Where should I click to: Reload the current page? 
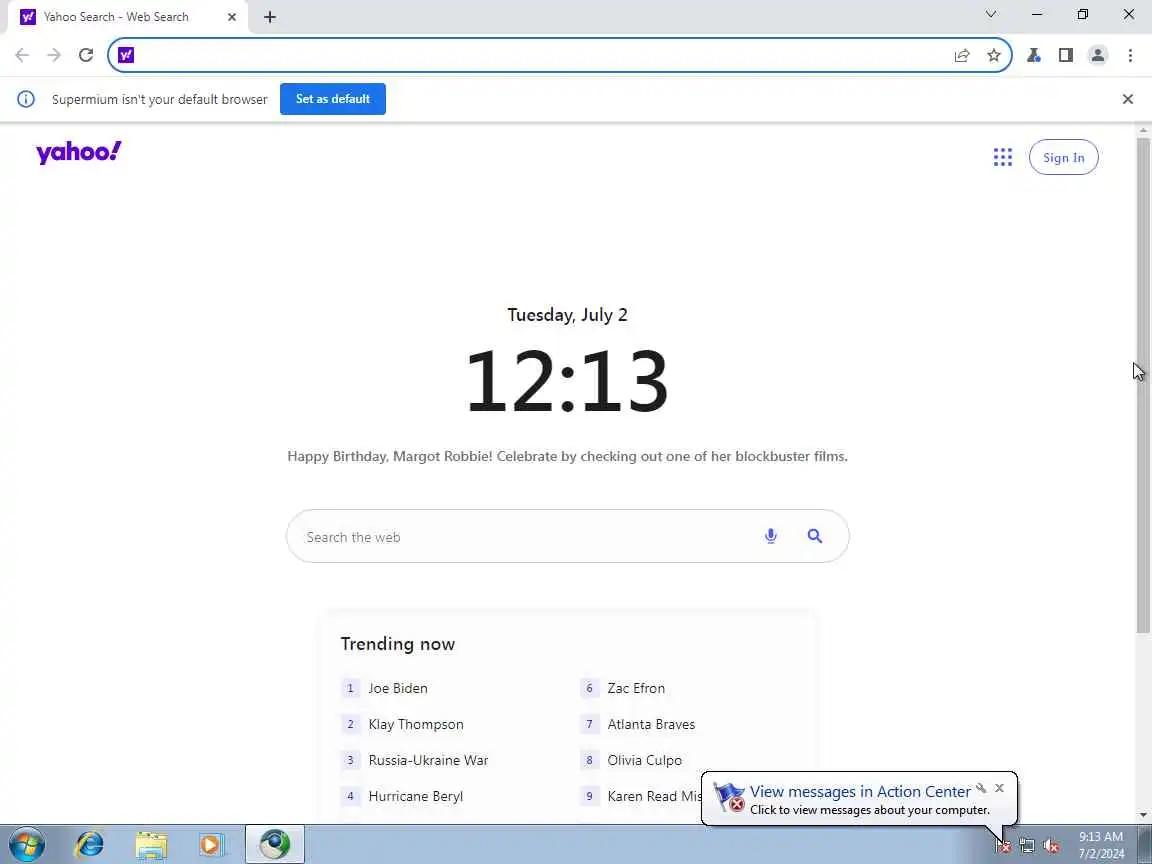pos(86,55)
